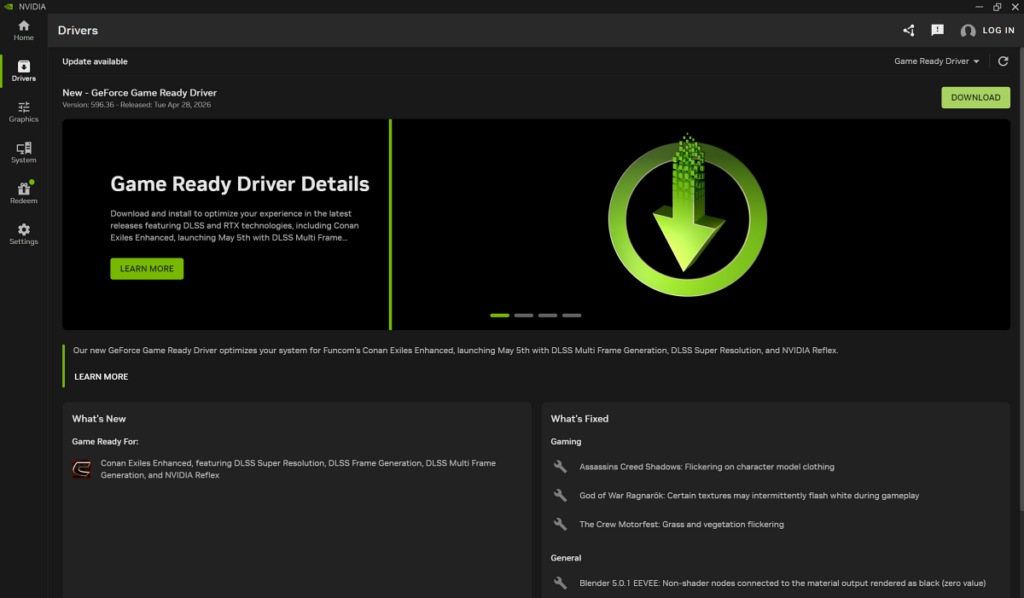Image resolution: width=1024 pixels, height=598 pixels.
Task: Click the Conan Exiles Enhanced game icon
Action: pos(84,468)
